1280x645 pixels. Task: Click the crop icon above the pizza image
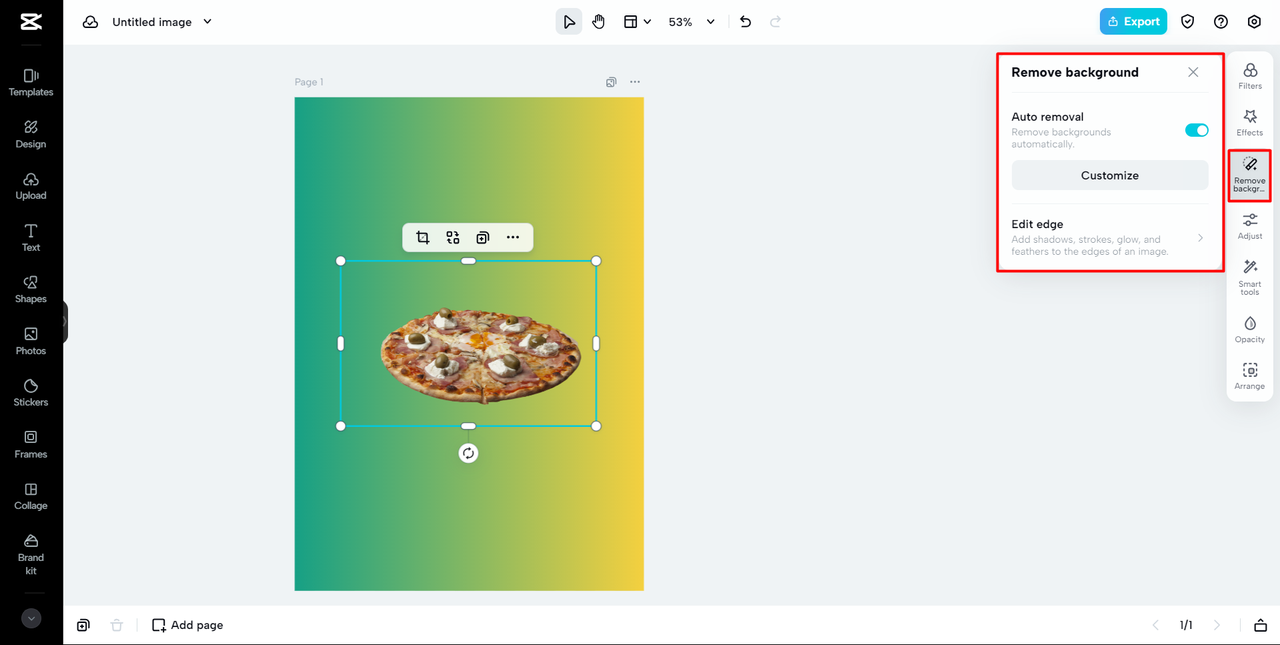point(423,237)
